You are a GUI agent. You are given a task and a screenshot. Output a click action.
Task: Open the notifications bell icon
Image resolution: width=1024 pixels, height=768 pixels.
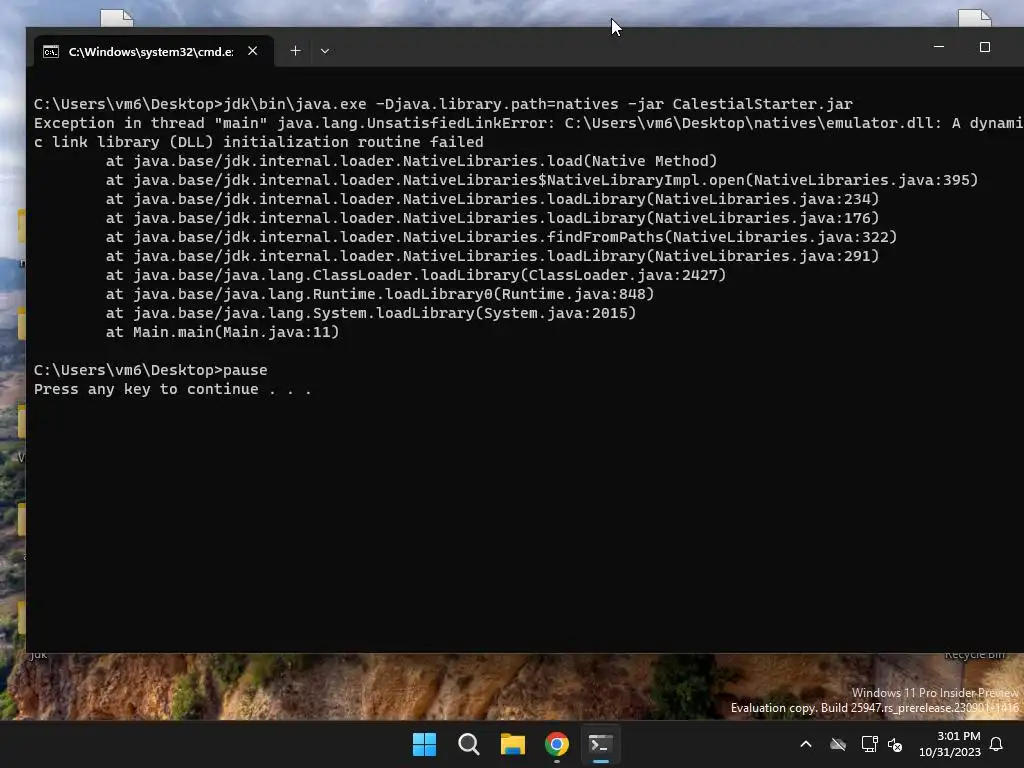click(x=996, y=744)
